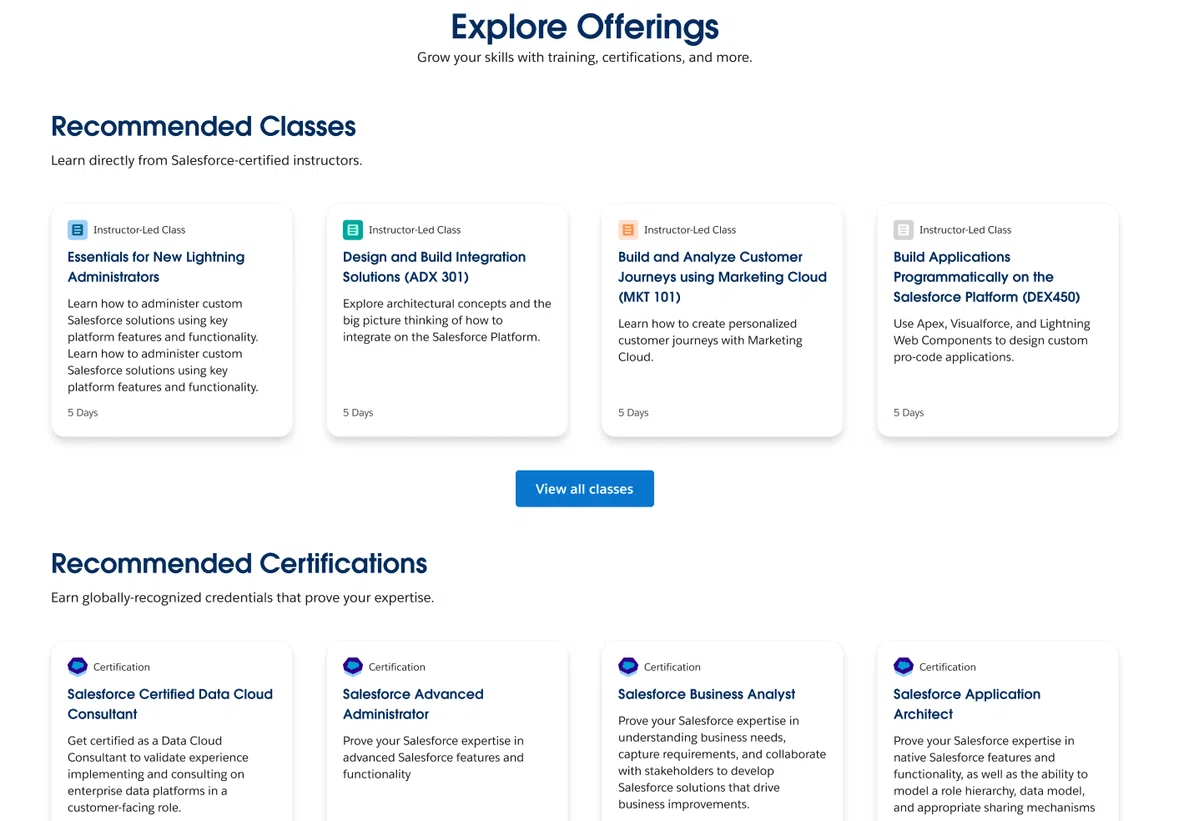This screenshot has width=1200, height=821.
Task: Click the Recommended Classes heading
Action: (x=204, y=126)
